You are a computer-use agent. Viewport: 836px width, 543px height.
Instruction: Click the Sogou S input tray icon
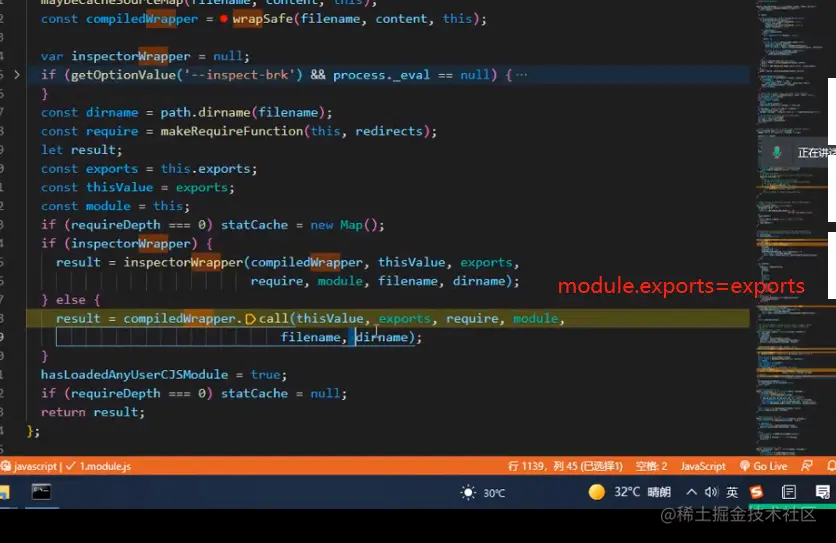pyautogui.click(x=756, y=492)
